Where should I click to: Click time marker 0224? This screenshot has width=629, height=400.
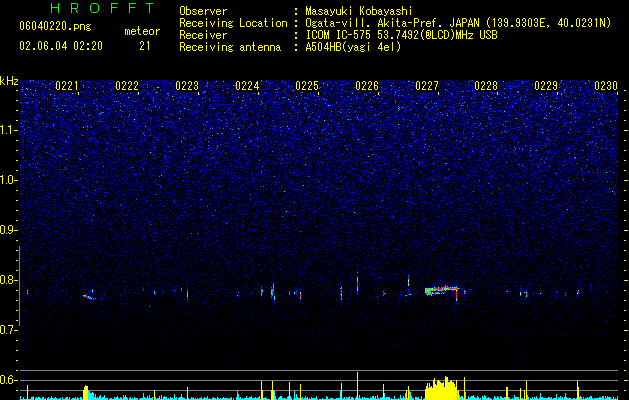(247, 86)
